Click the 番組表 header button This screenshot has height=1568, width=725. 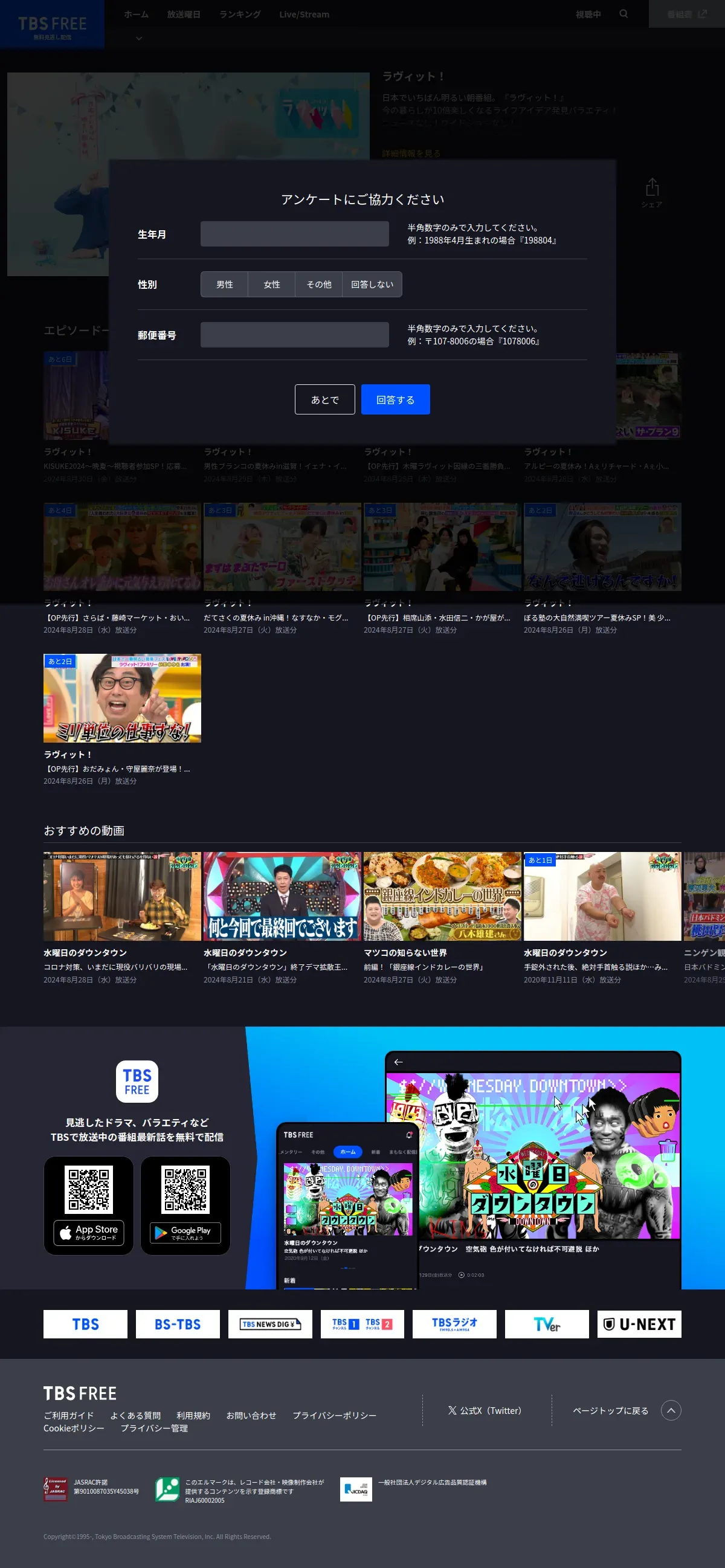[687, 14]
